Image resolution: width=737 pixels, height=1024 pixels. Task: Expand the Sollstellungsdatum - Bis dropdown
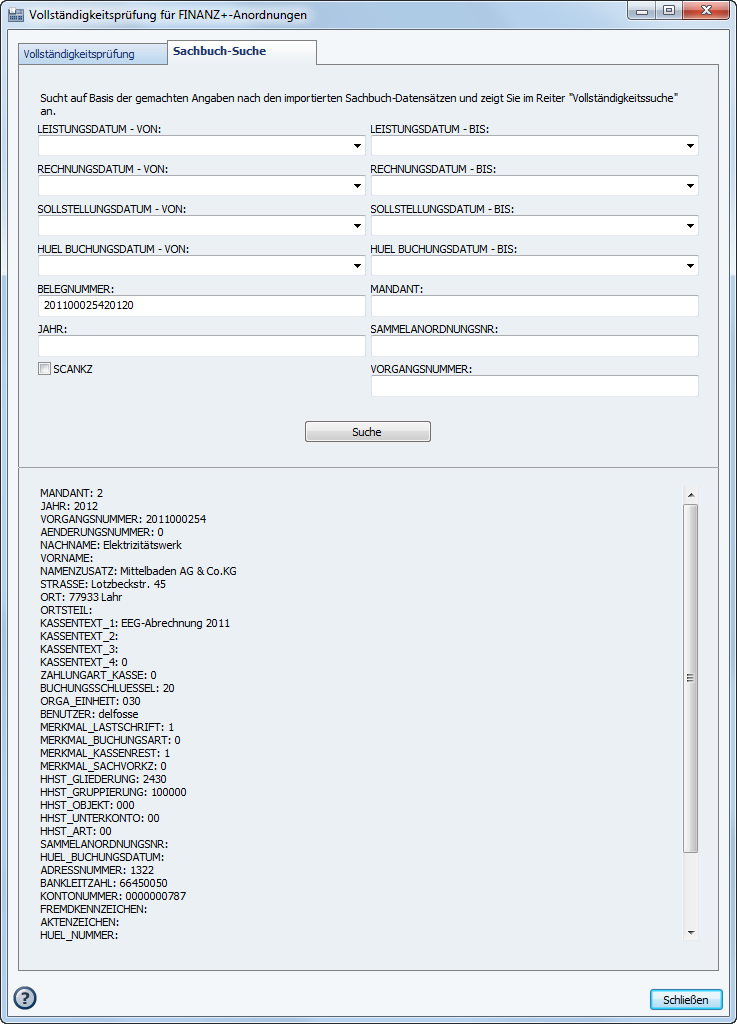[x=690, y=226]
